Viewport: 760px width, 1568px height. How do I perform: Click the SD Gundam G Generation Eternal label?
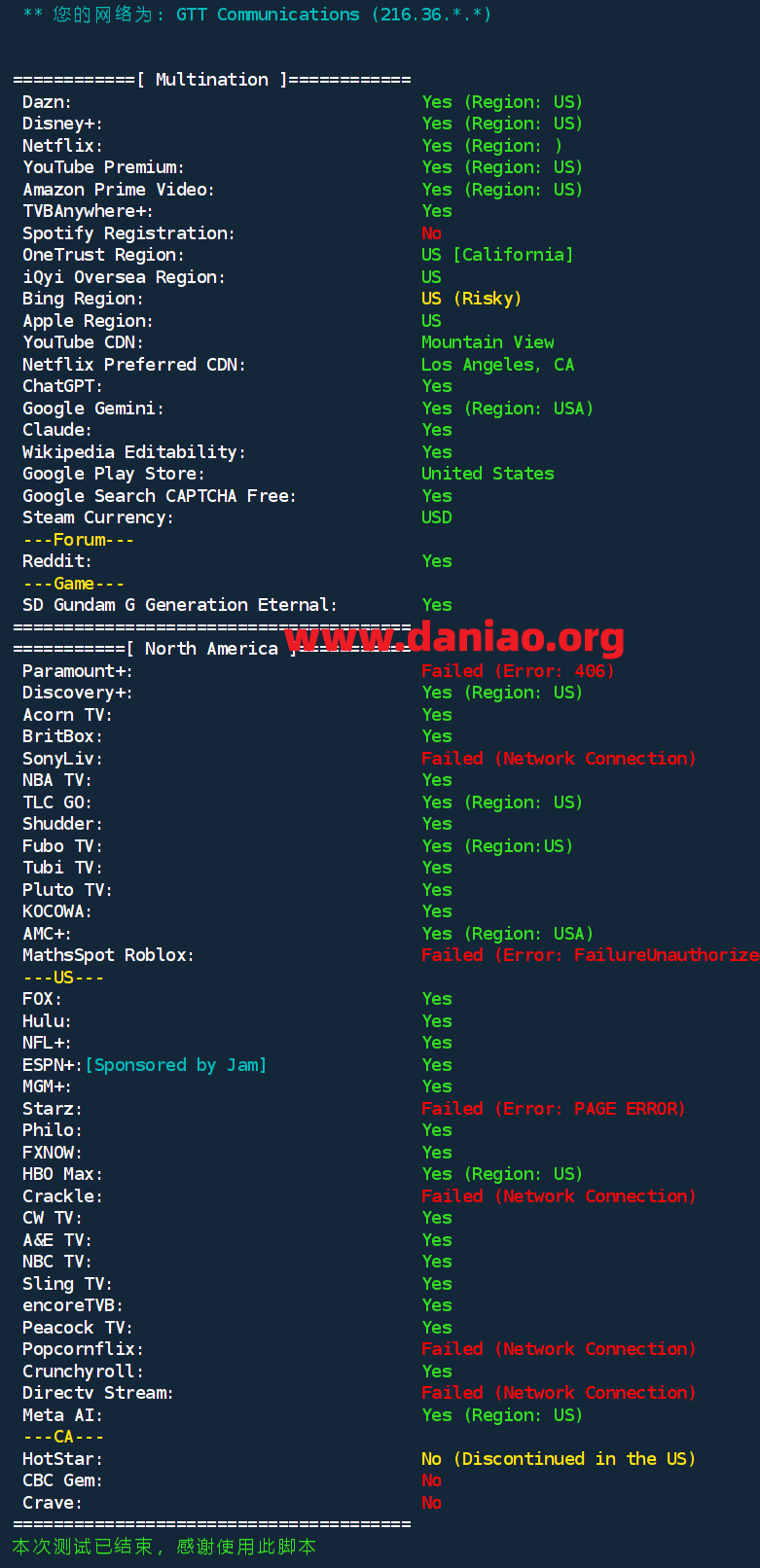click(x=180, y=605)
